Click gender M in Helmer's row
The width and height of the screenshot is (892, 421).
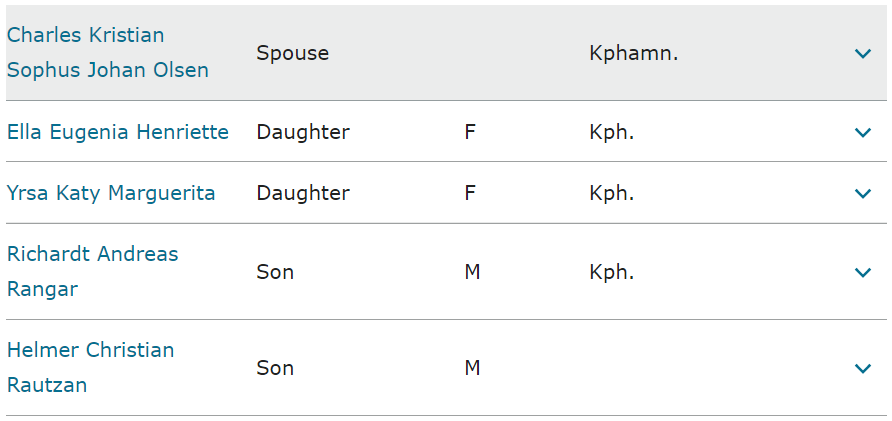472,368
